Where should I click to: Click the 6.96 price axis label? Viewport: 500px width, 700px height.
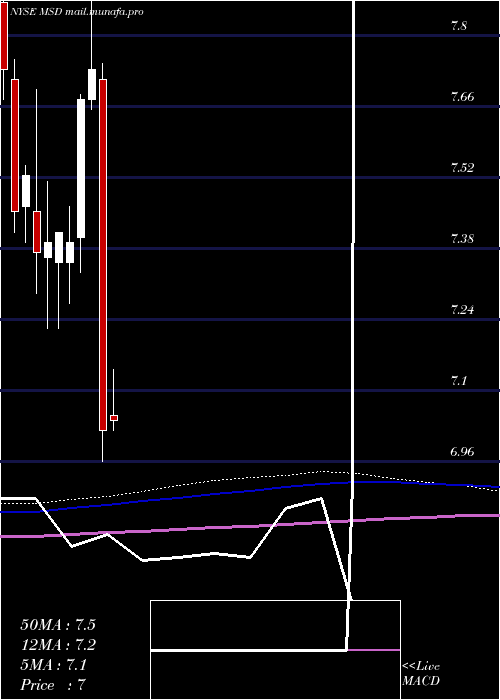click(462, 452)
